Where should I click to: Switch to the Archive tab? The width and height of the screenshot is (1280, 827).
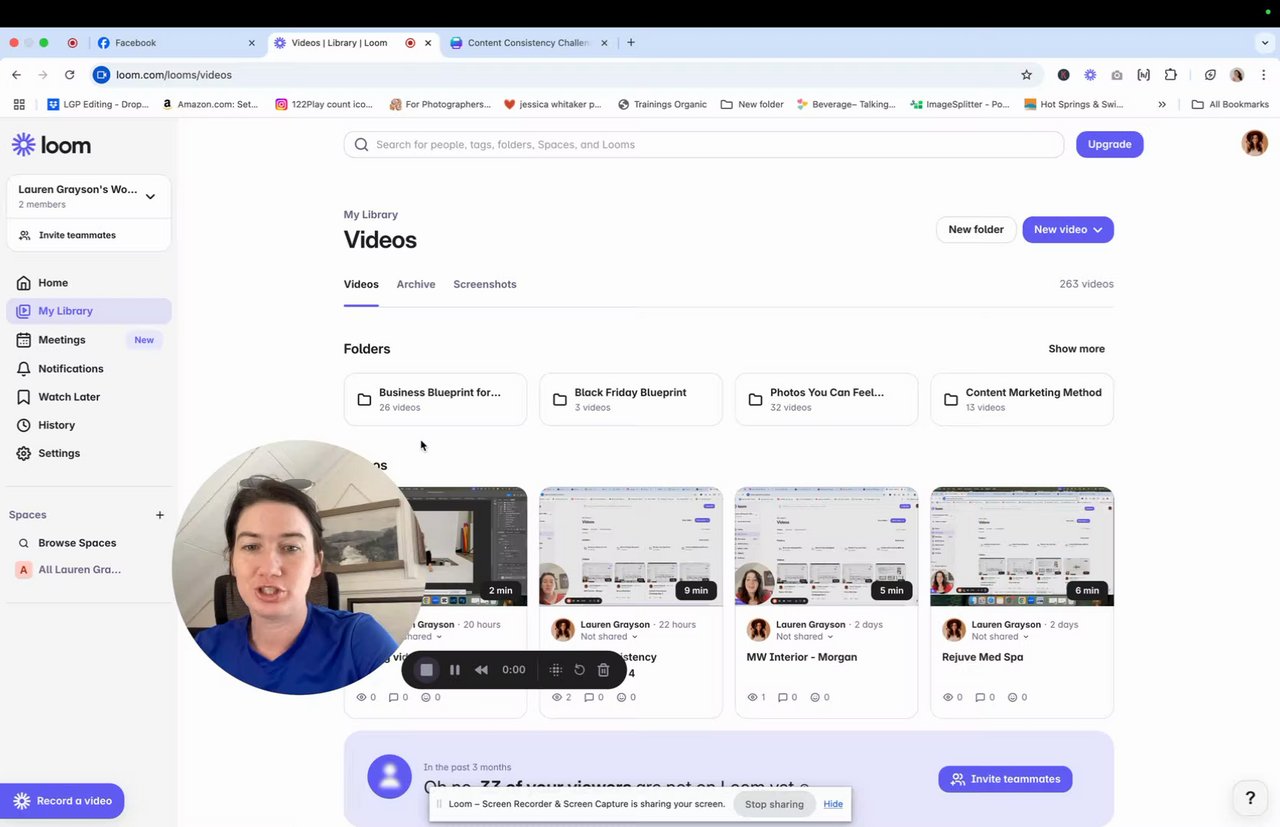pos(416,285)
